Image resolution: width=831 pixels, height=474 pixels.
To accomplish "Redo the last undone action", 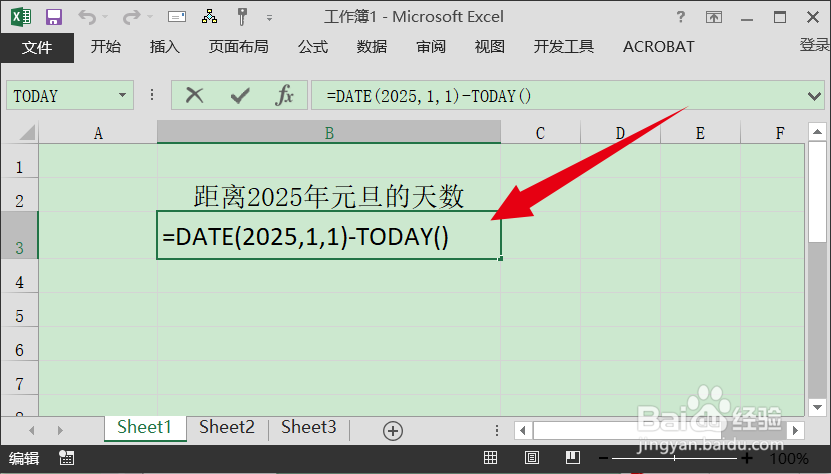I will tap(131, 17).
